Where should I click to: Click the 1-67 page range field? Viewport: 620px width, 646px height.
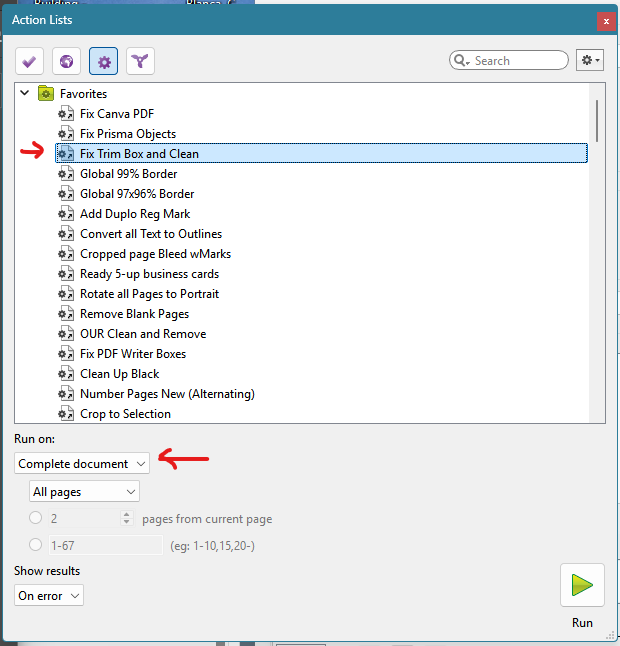[106, 545]
